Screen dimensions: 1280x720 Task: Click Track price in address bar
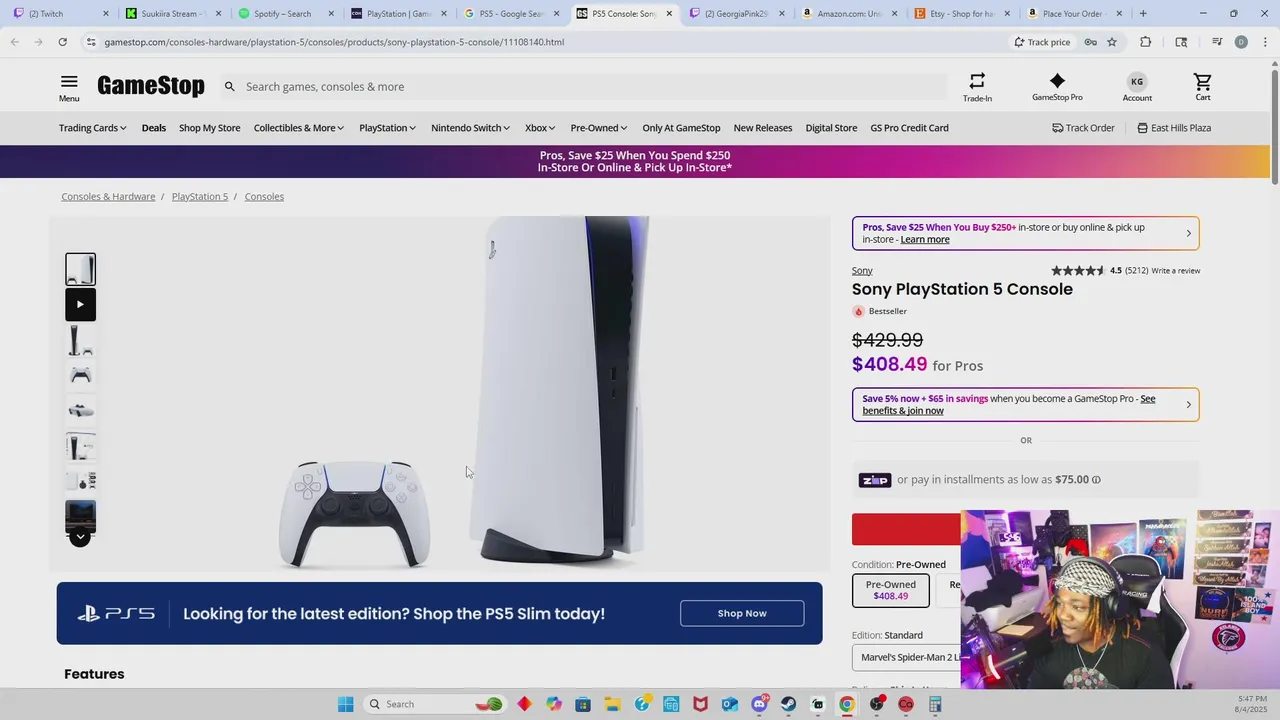(1042, 42)
